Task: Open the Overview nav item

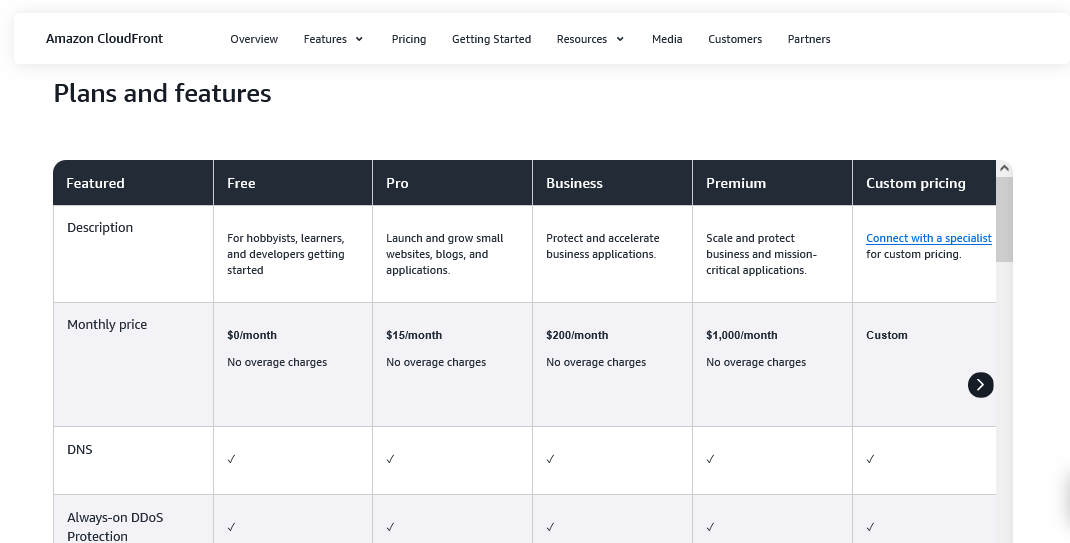Action: pyautogui.click(x=254, y=39)
